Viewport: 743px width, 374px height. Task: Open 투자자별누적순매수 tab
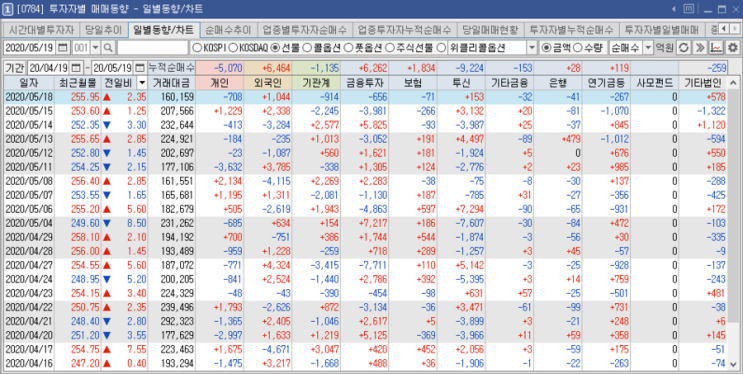571,29
